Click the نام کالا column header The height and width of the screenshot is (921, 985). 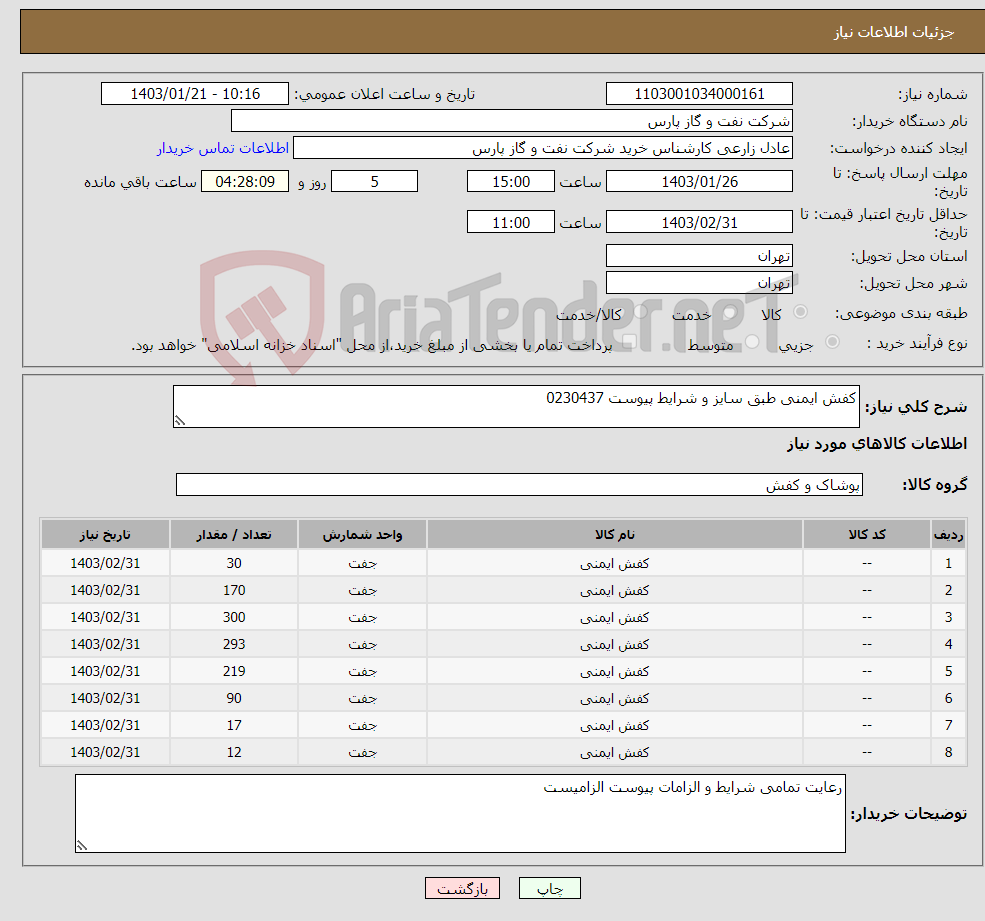click(614, 535)
